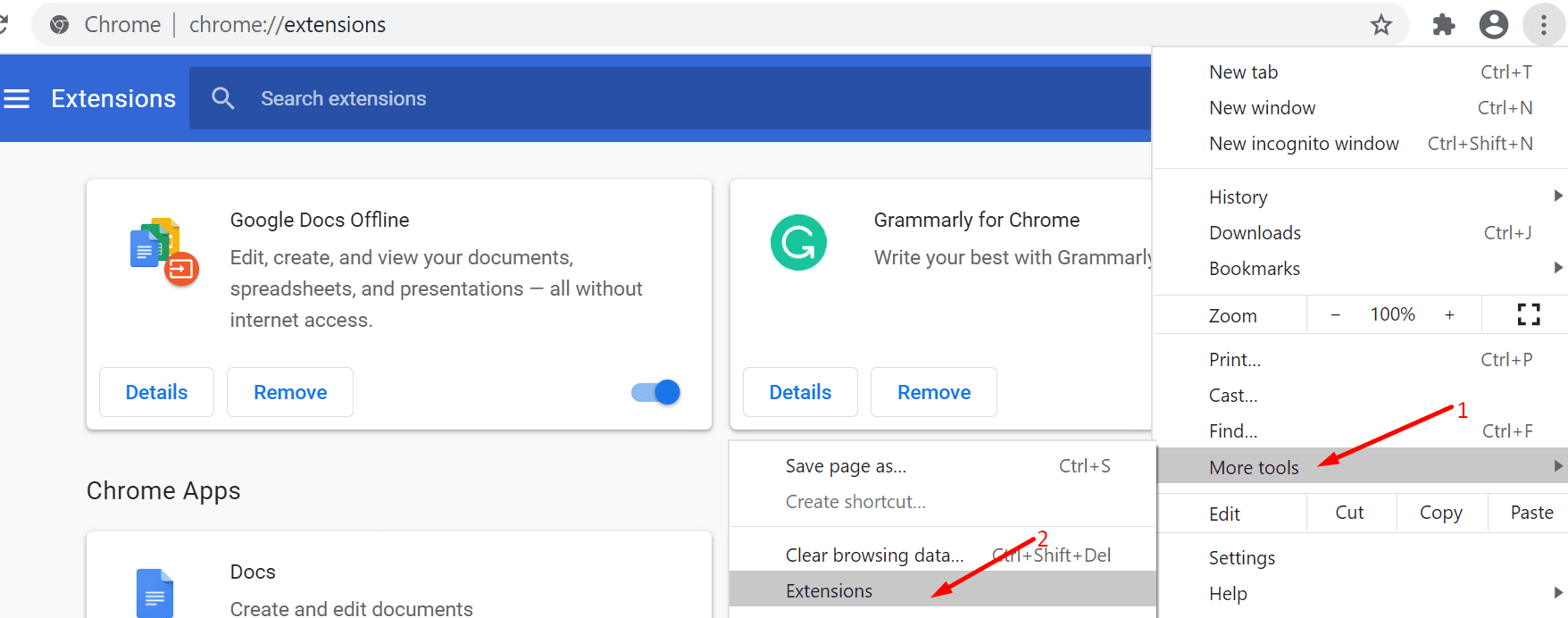Open the Chrome three-dot menu
This screenshot has width=1568, height=618.
(1543, 25)
